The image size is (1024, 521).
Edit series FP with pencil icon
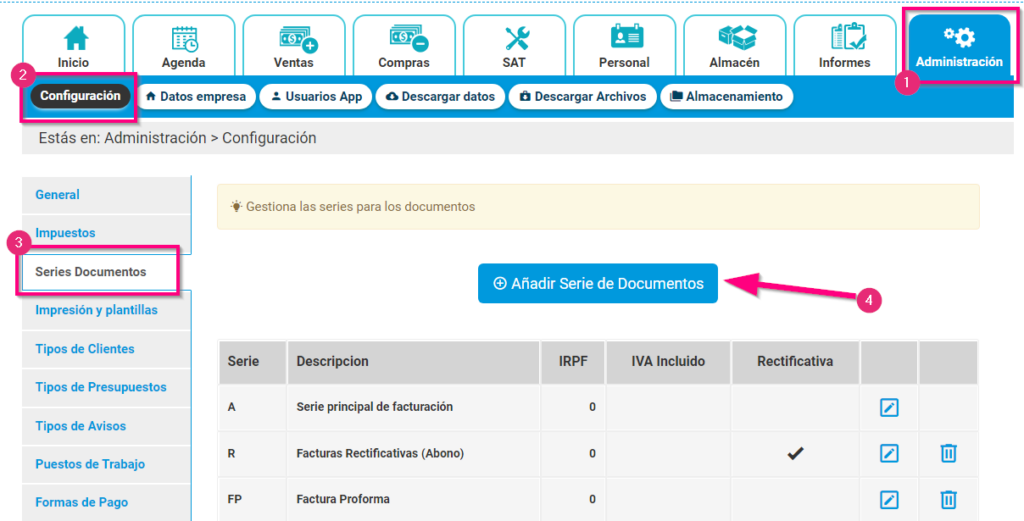point(889,499)
